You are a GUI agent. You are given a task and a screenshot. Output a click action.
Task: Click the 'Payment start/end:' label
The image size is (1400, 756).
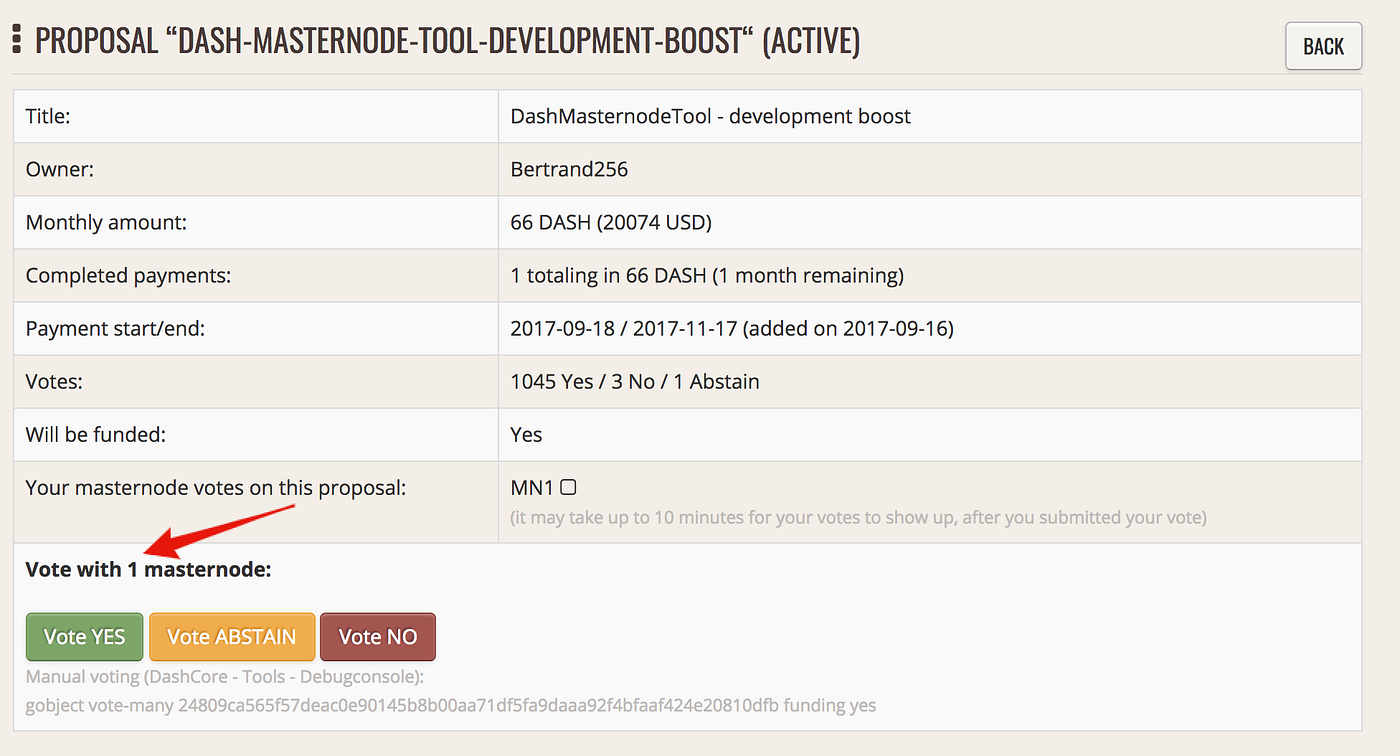(x=115, y=328)
